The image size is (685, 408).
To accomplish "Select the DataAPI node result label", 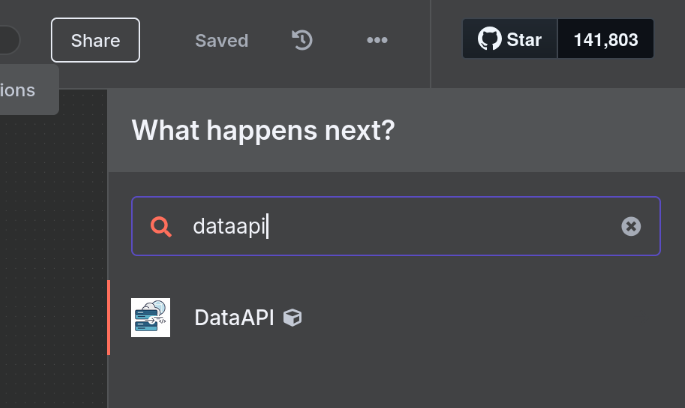I will click(234, 318).
